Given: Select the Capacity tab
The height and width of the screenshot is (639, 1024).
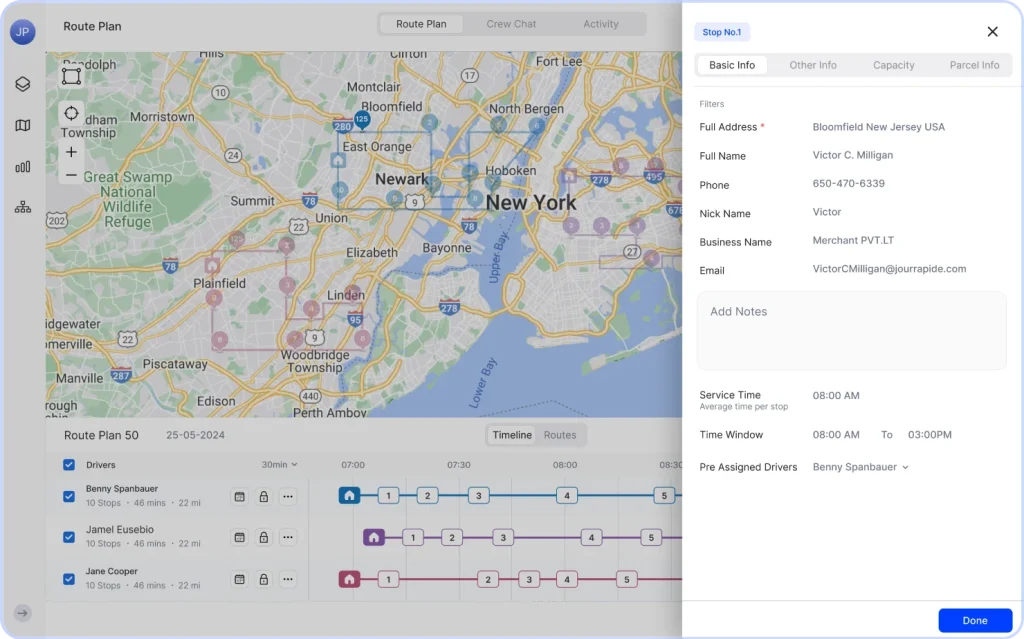Looking at the screenshot, I should point(894,65).
